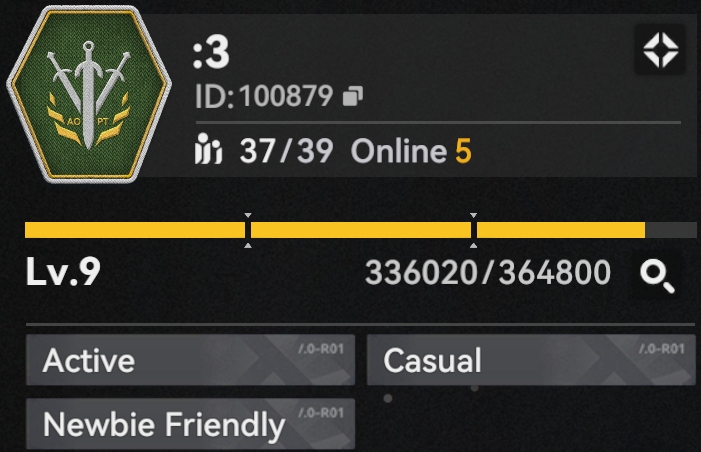The width and height of the screenshot is (701, 452).
Task: Click the ID: 100879 text
Action: [x=264, y=96]
